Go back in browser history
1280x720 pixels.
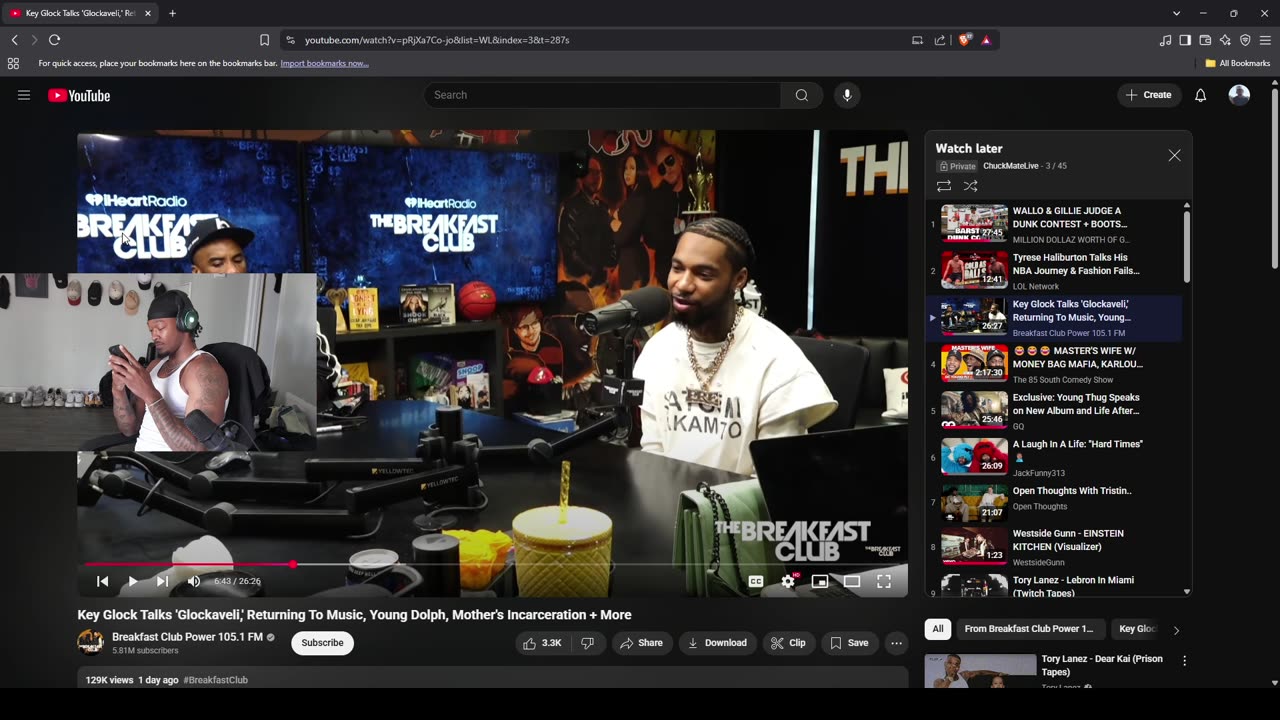(14, 40)
